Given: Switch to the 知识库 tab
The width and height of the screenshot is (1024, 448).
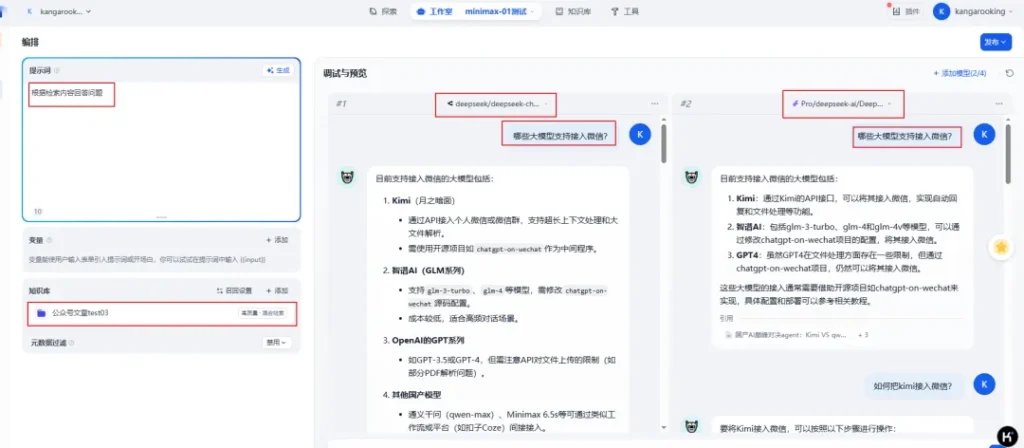Looking at the screenshot, I should [572, 11].
